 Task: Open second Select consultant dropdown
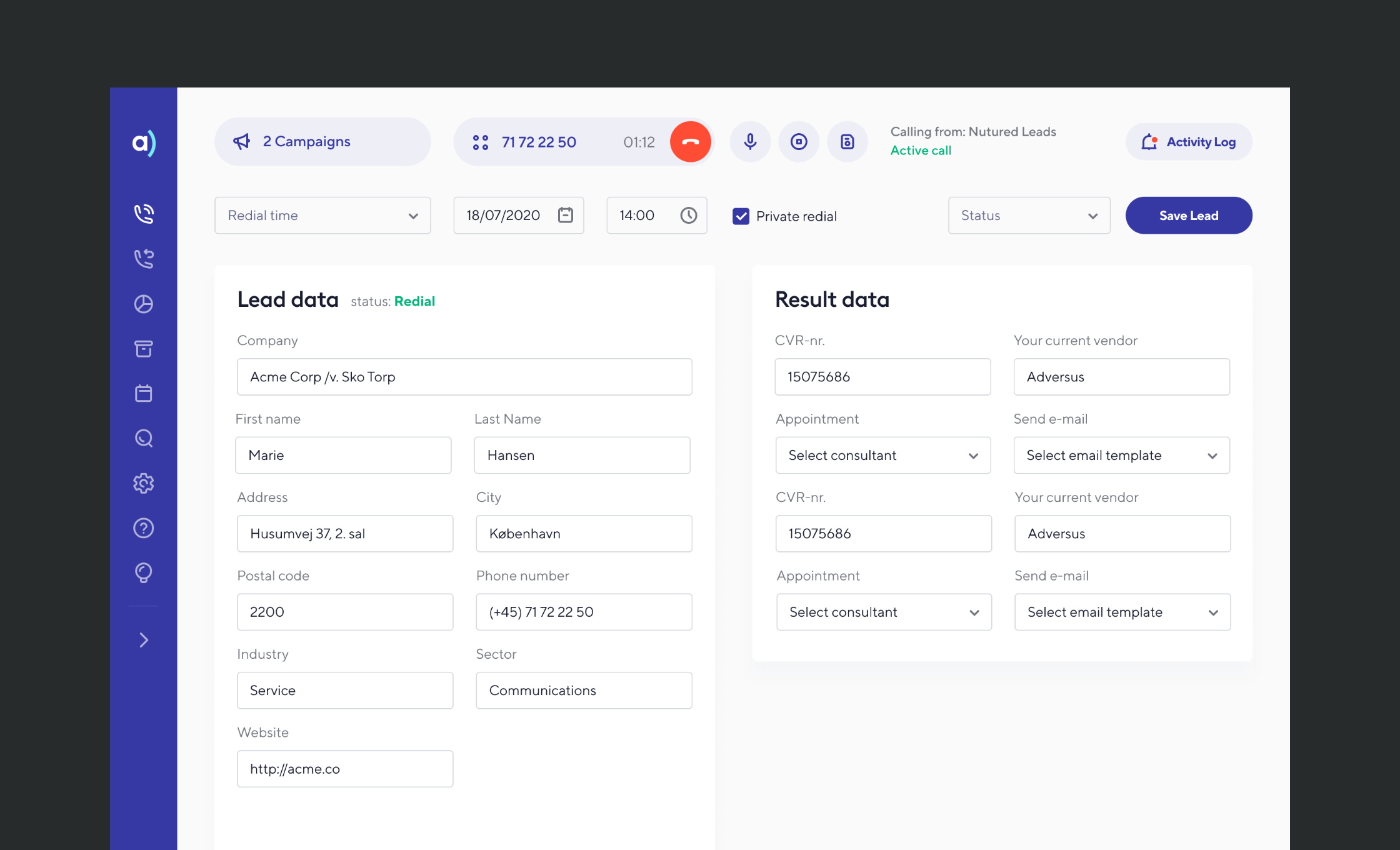pyautogui.click(x=884, y=612)
